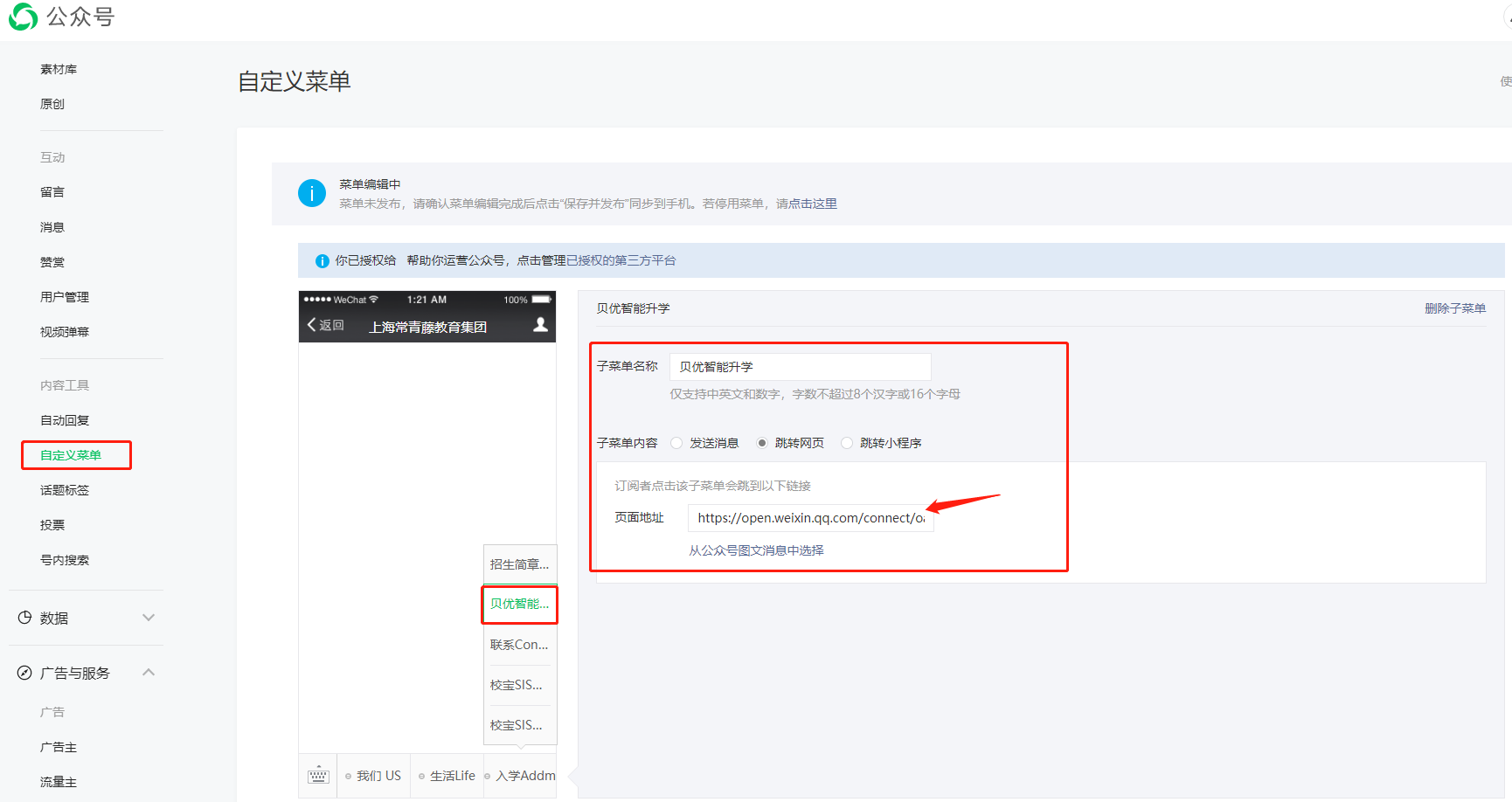
Task: Go to 自动回复 in the sidebar
Action: [65, 420]
